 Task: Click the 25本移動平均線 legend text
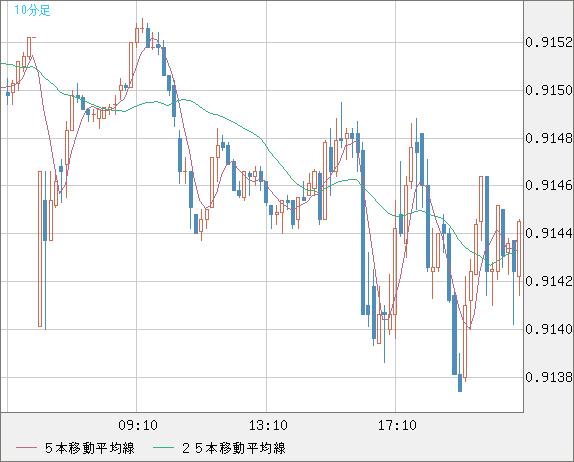tap(234, 448)
